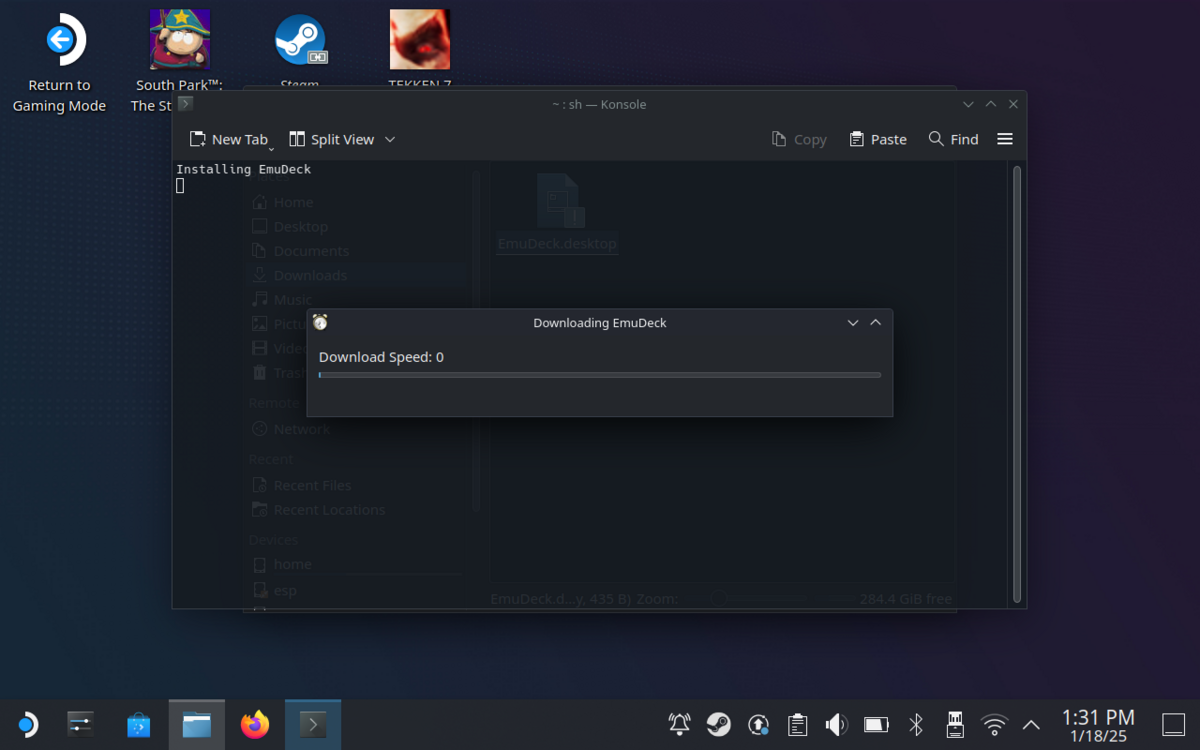Click 'Download Speed: 0' label
The height and width of the screenshot is (750, 1200).
click(381, 357)
